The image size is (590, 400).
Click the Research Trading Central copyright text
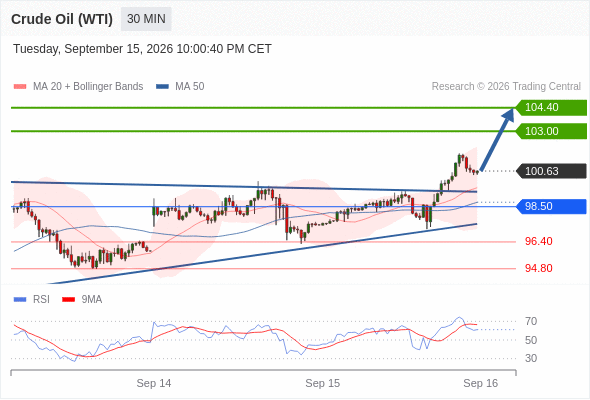point(506,87)
